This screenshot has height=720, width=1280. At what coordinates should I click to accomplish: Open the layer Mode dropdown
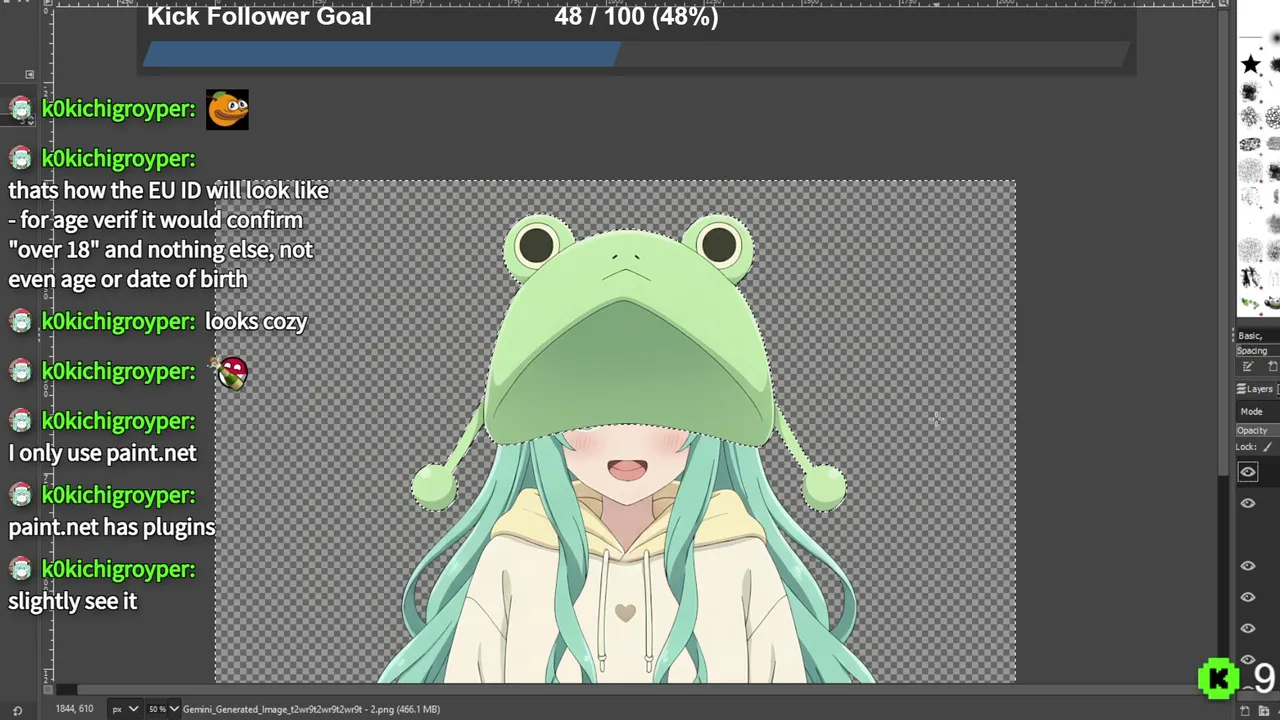coord(1258,411)
